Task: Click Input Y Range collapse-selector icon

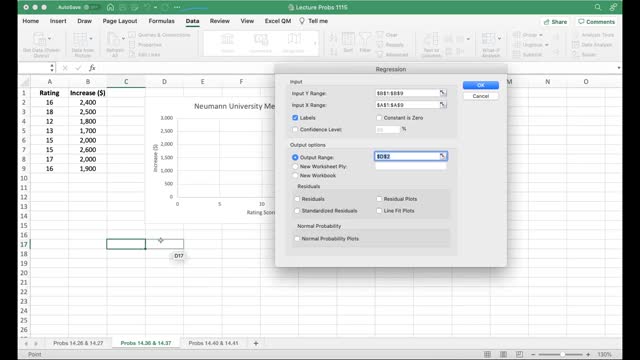Action: pyautogui.click(x=442, y=93)
